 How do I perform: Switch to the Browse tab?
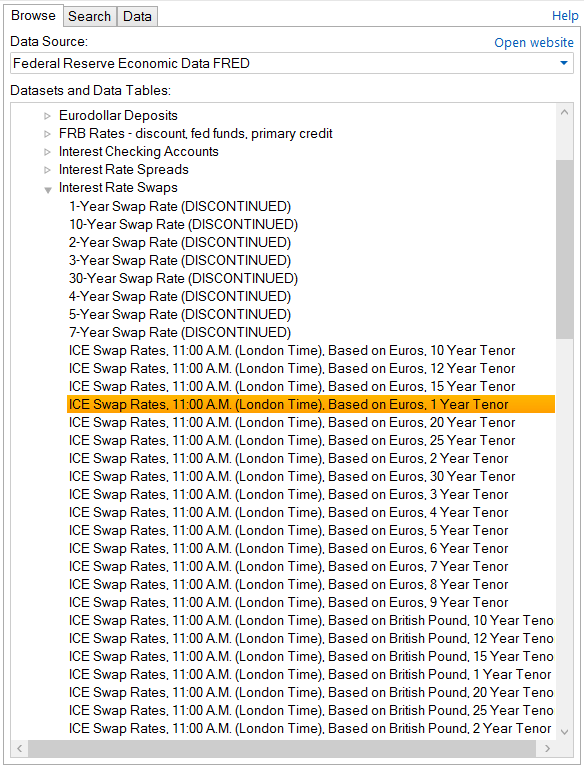(33, 16)
